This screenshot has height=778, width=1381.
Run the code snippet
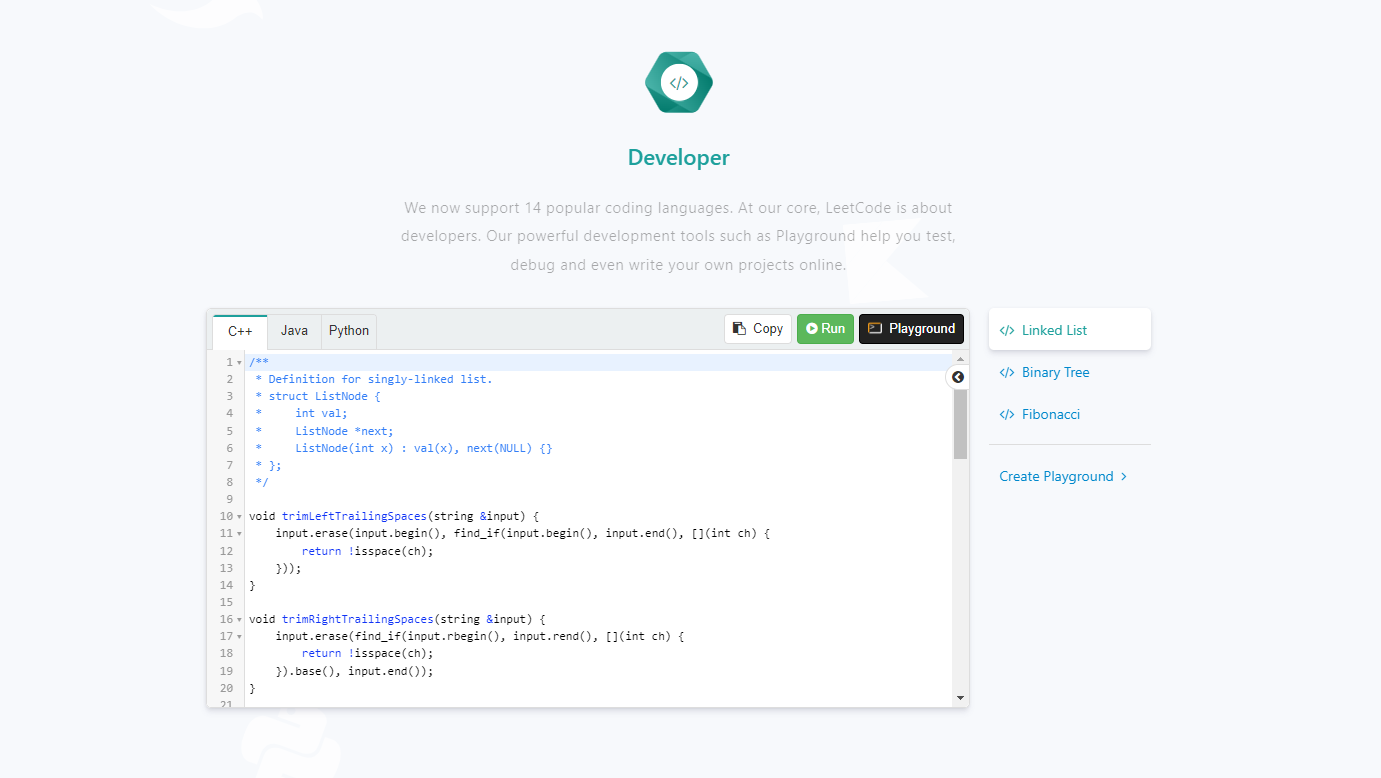pos(825,328)
